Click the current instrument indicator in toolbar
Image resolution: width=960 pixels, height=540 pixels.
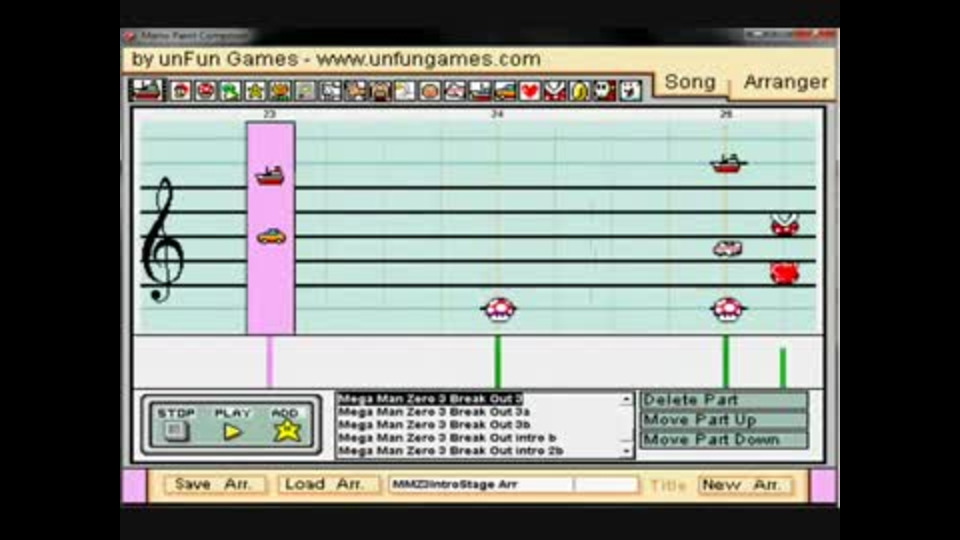coord(147,91)
